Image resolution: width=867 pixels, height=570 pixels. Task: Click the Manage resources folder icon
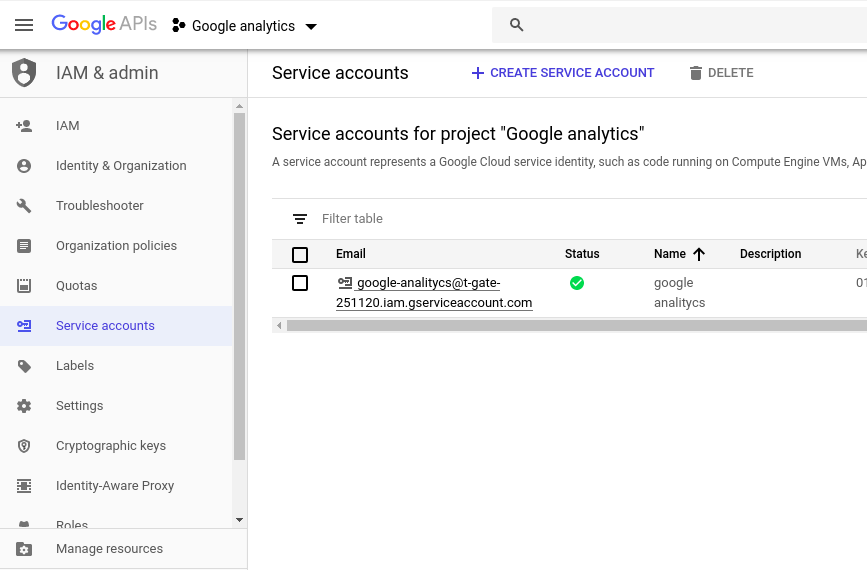(24, 549)
